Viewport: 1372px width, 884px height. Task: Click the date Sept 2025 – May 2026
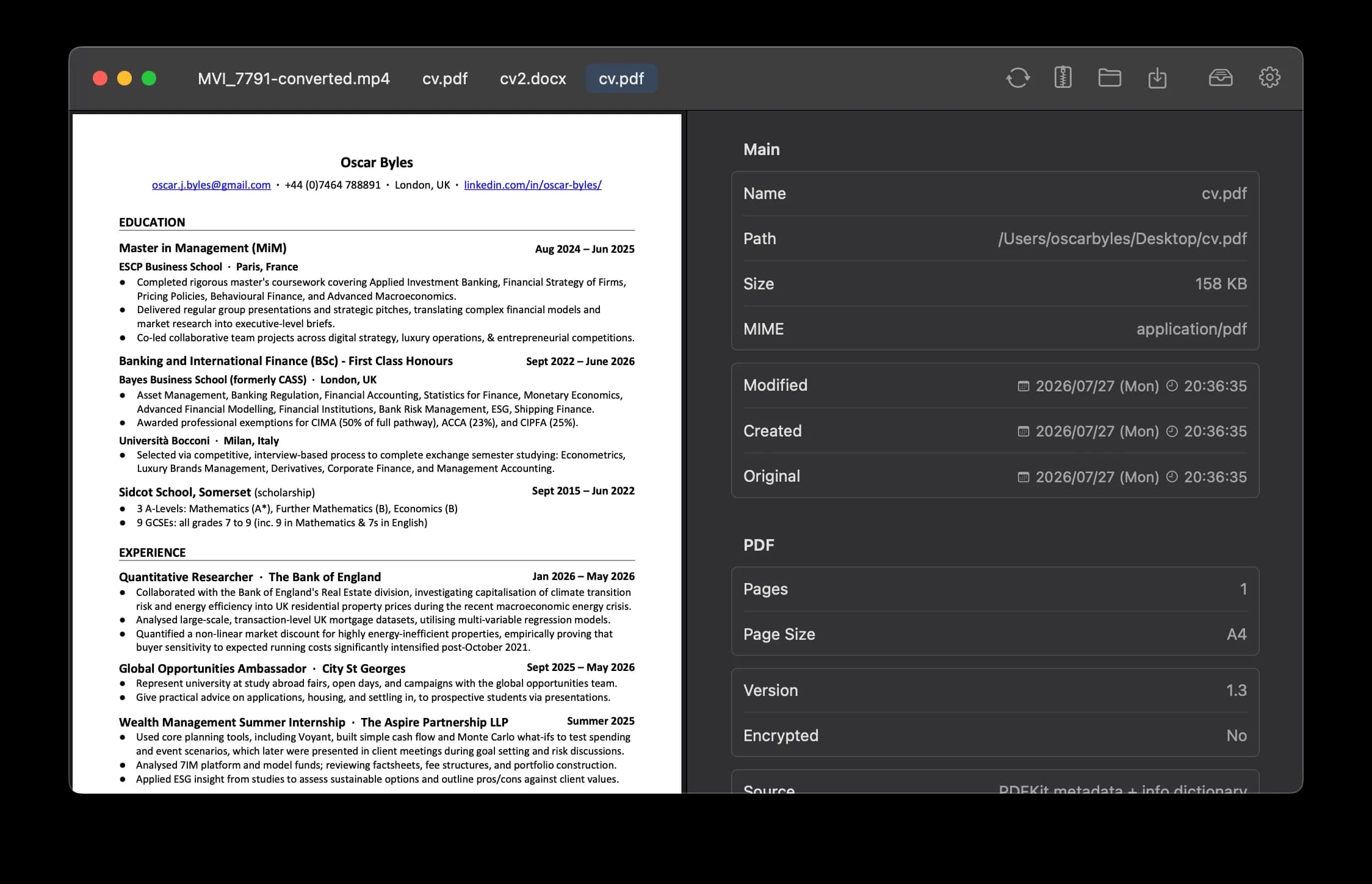tap(580, 667)
